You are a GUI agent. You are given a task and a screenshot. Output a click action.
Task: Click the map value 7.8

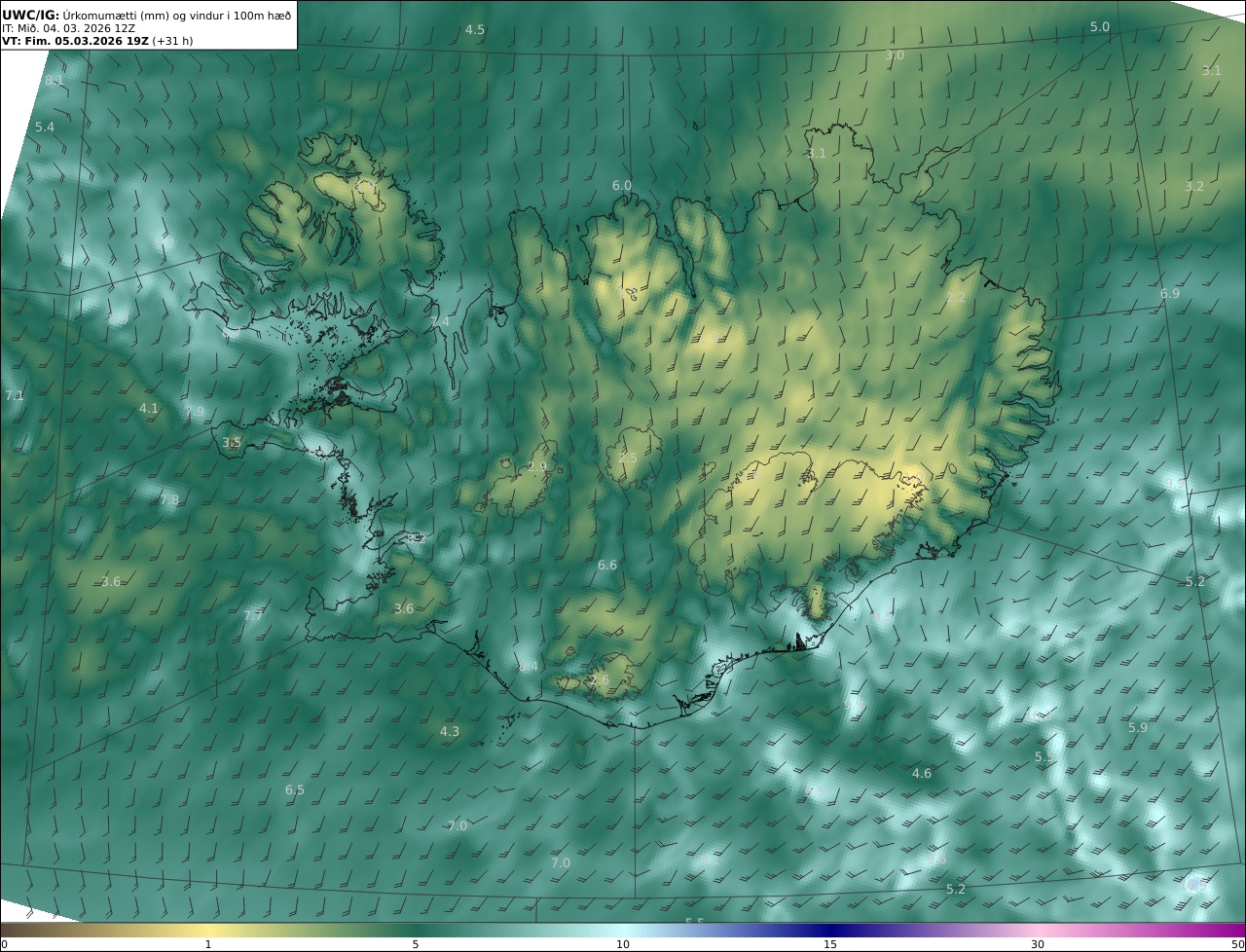coord(169,500)
